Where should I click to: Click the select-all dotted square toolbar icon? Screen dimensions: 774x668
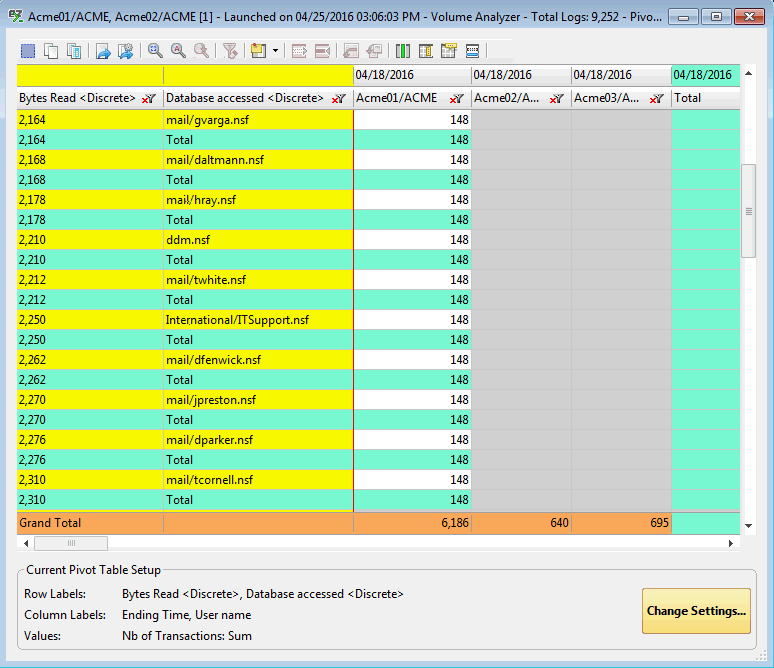[x=28, y=51]
